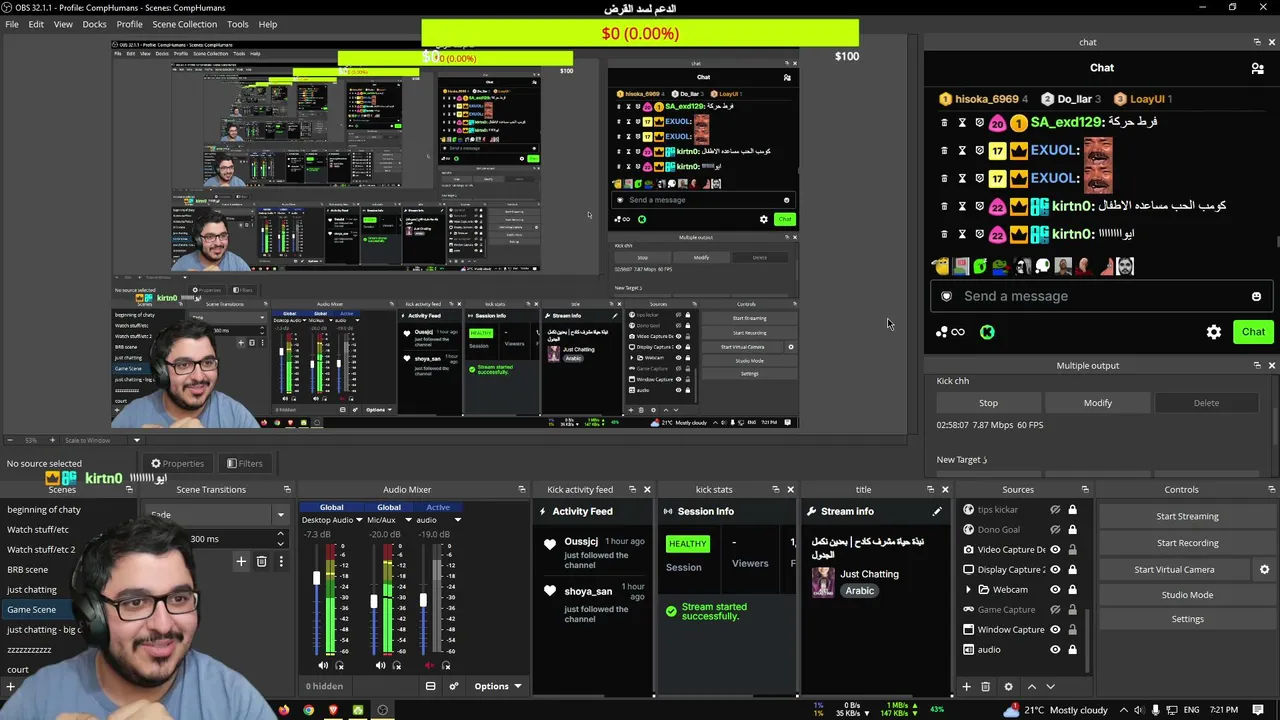The image size is (1280, 720).
Task: Move the selected source down
Action: pyautogui.click(x=1050, y=687)
